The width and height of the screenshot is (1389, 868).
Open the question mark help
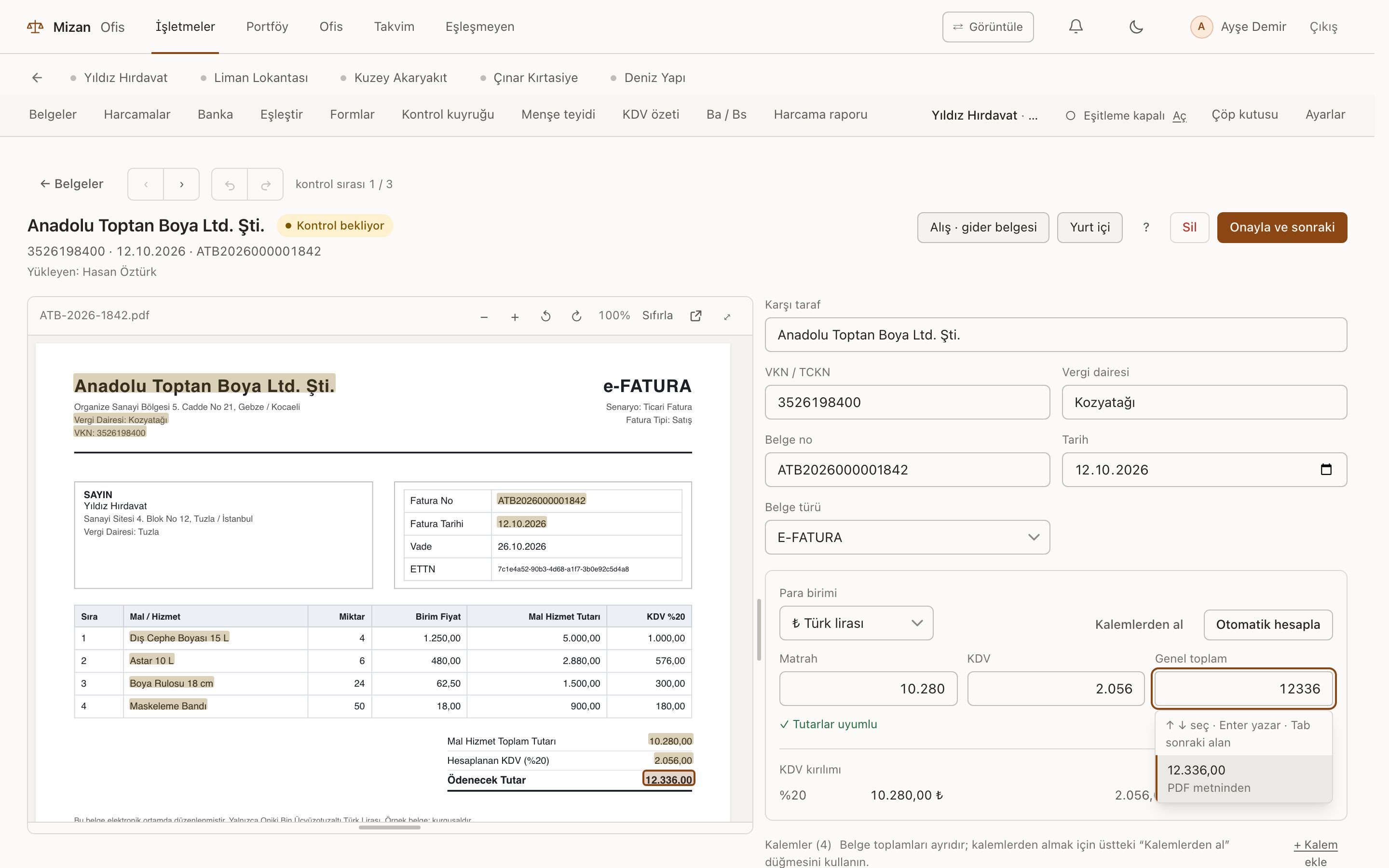pos(1146,227)
